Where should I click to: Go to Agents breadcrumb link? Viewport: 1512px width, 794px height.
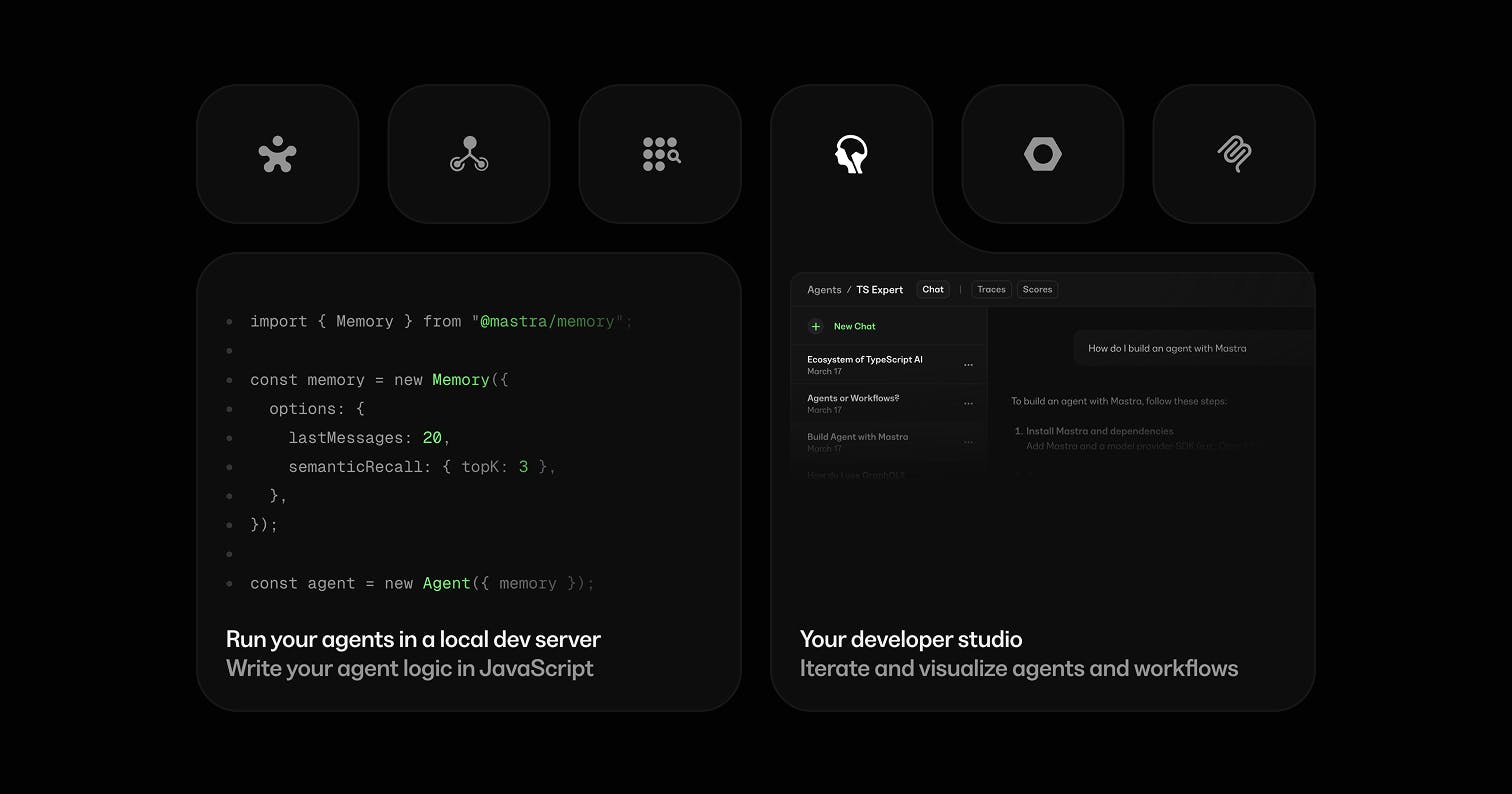[824, 290]
